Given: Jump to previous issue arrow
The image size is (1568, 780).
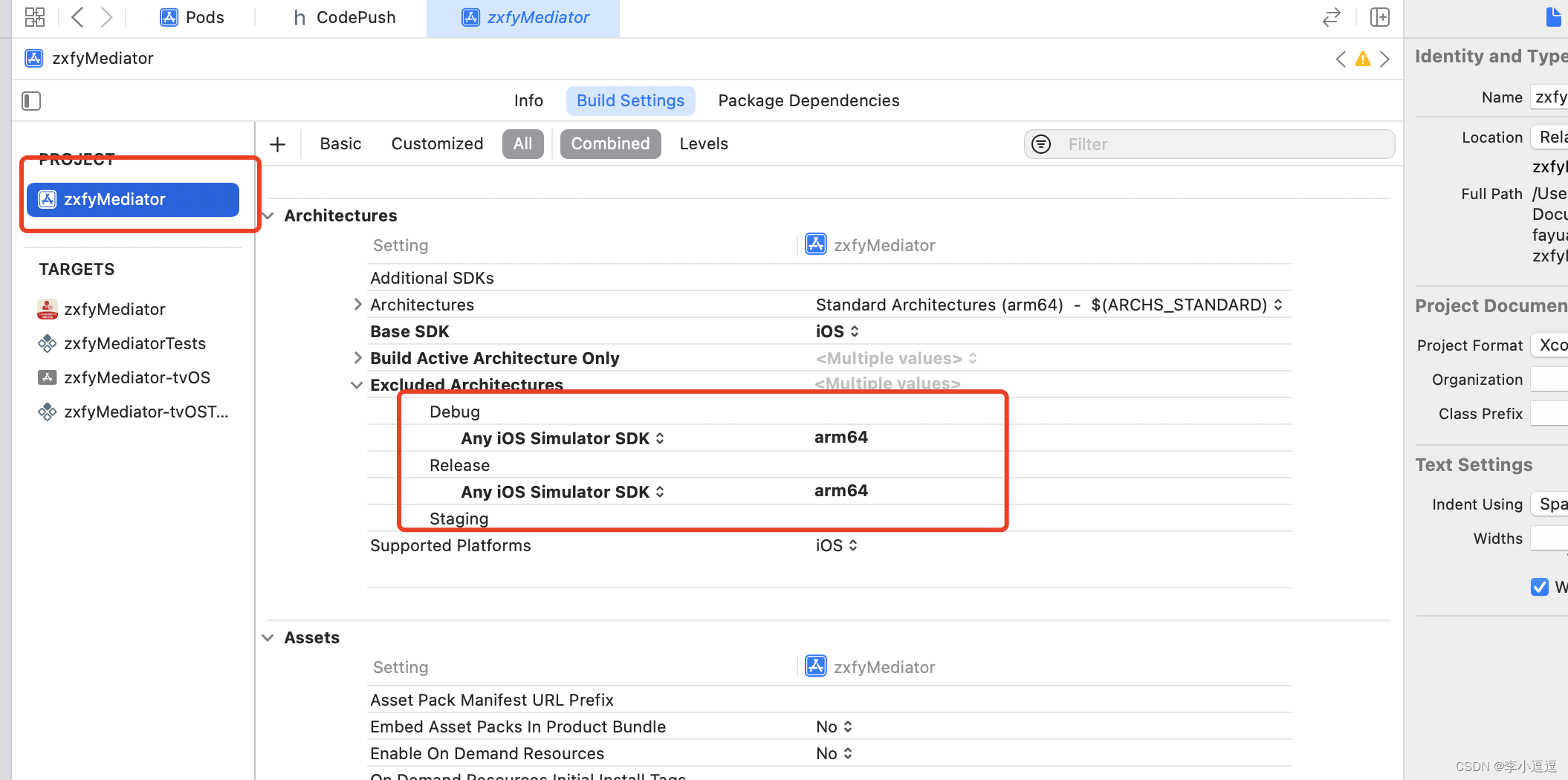Looking at the screenshot, I should click(1341, 59).
